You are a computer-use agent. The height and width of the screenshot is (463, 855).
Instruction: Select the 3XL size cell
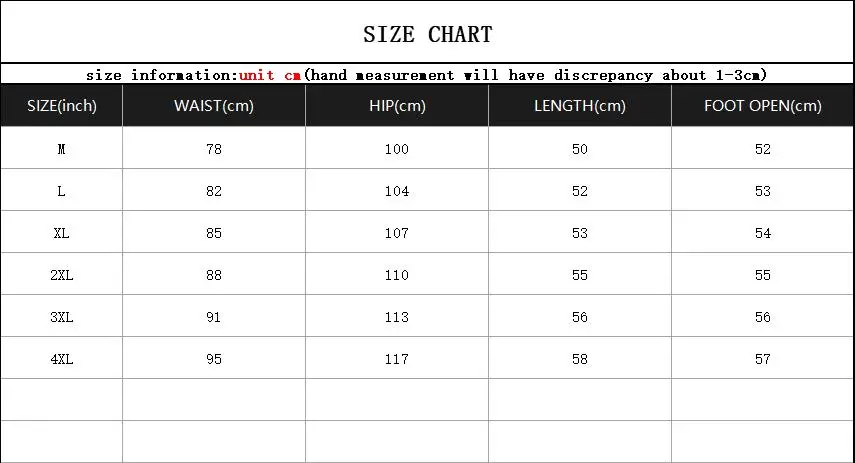click(x=62, y=317)
